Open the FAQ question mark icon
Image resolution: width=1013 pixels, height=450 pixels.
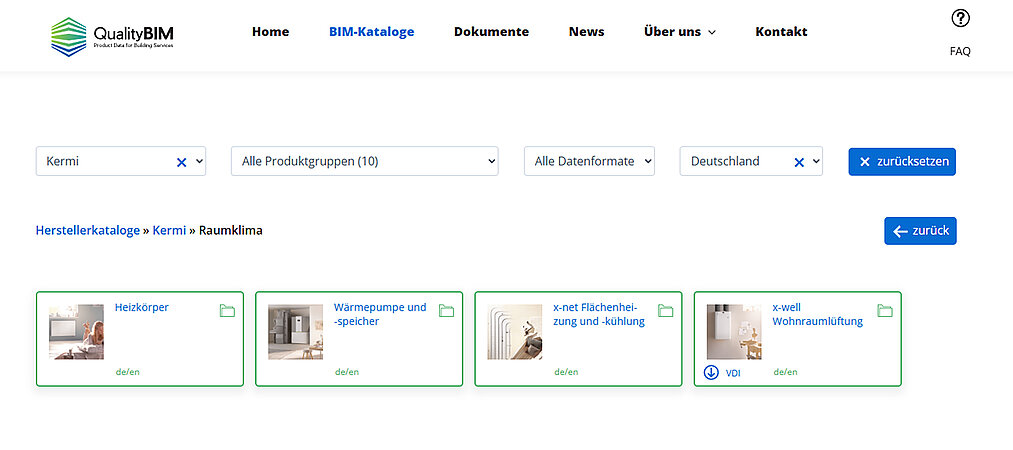[960, 18]
